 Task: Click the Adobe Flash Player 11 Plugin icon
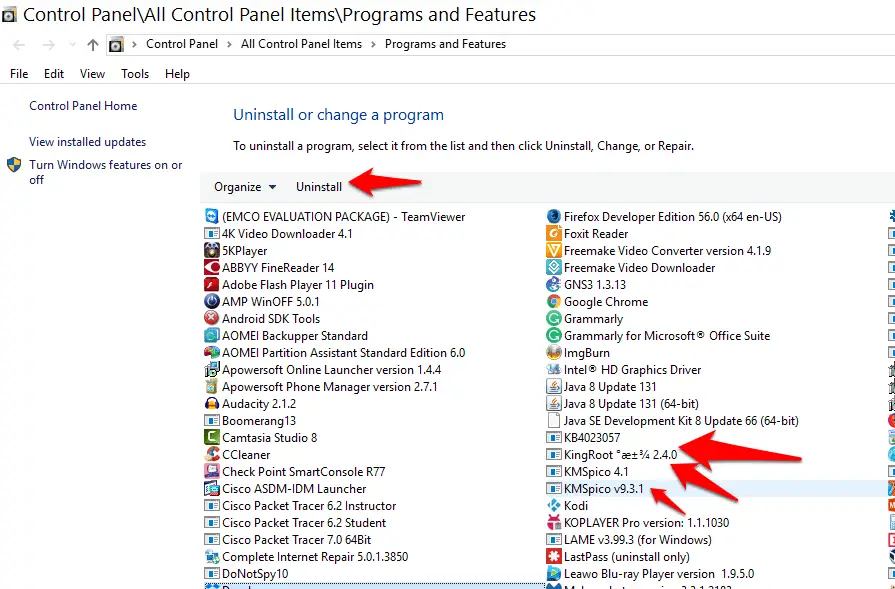[x=212, y=285]
